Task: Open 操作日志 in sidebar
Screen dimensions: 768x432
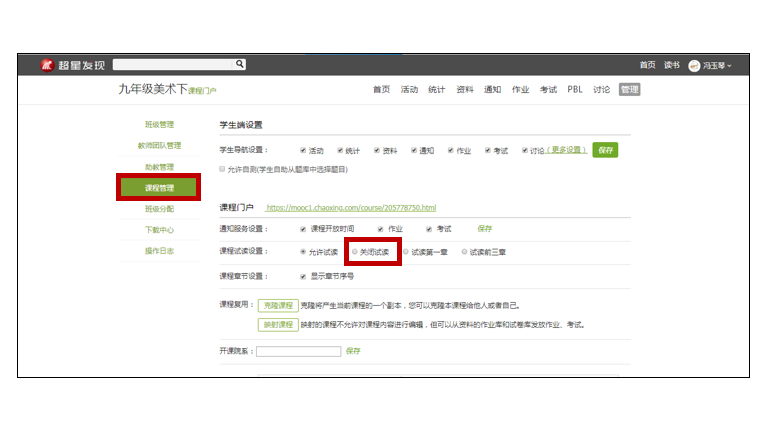Action: click(159, 251)
